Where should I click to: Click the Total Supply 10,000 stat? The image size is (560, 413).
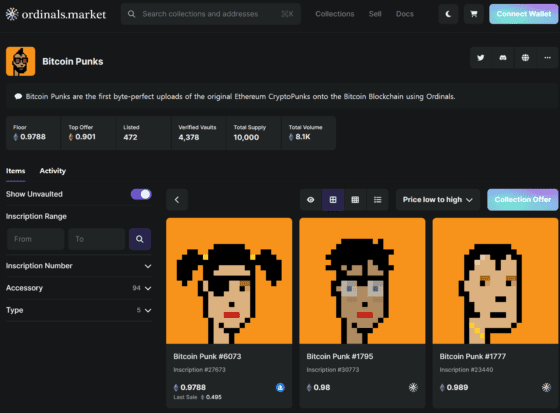point(254,133)
